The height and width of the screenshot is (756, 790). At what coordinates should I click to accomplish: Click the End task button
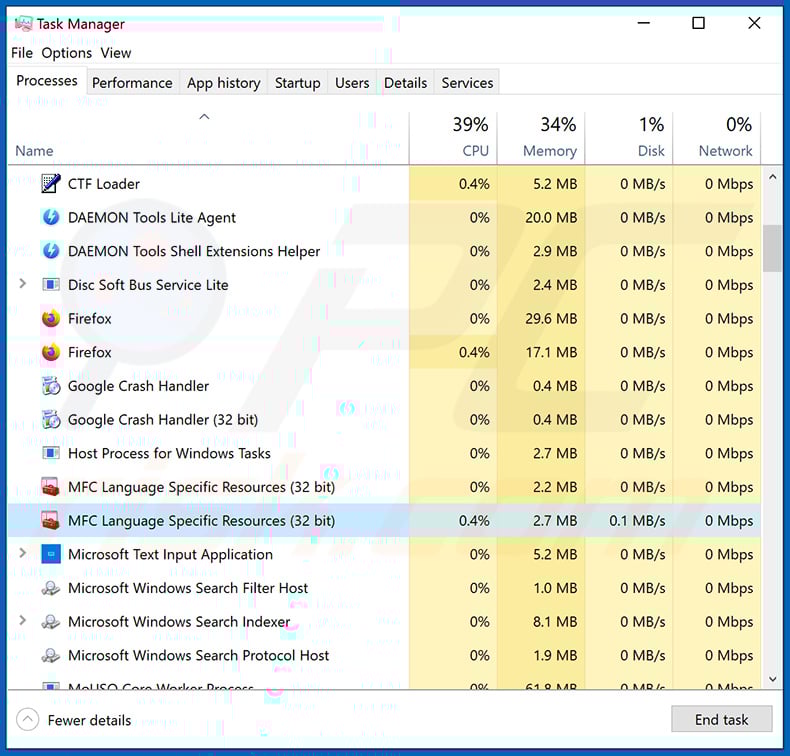(x=721, y=719)
